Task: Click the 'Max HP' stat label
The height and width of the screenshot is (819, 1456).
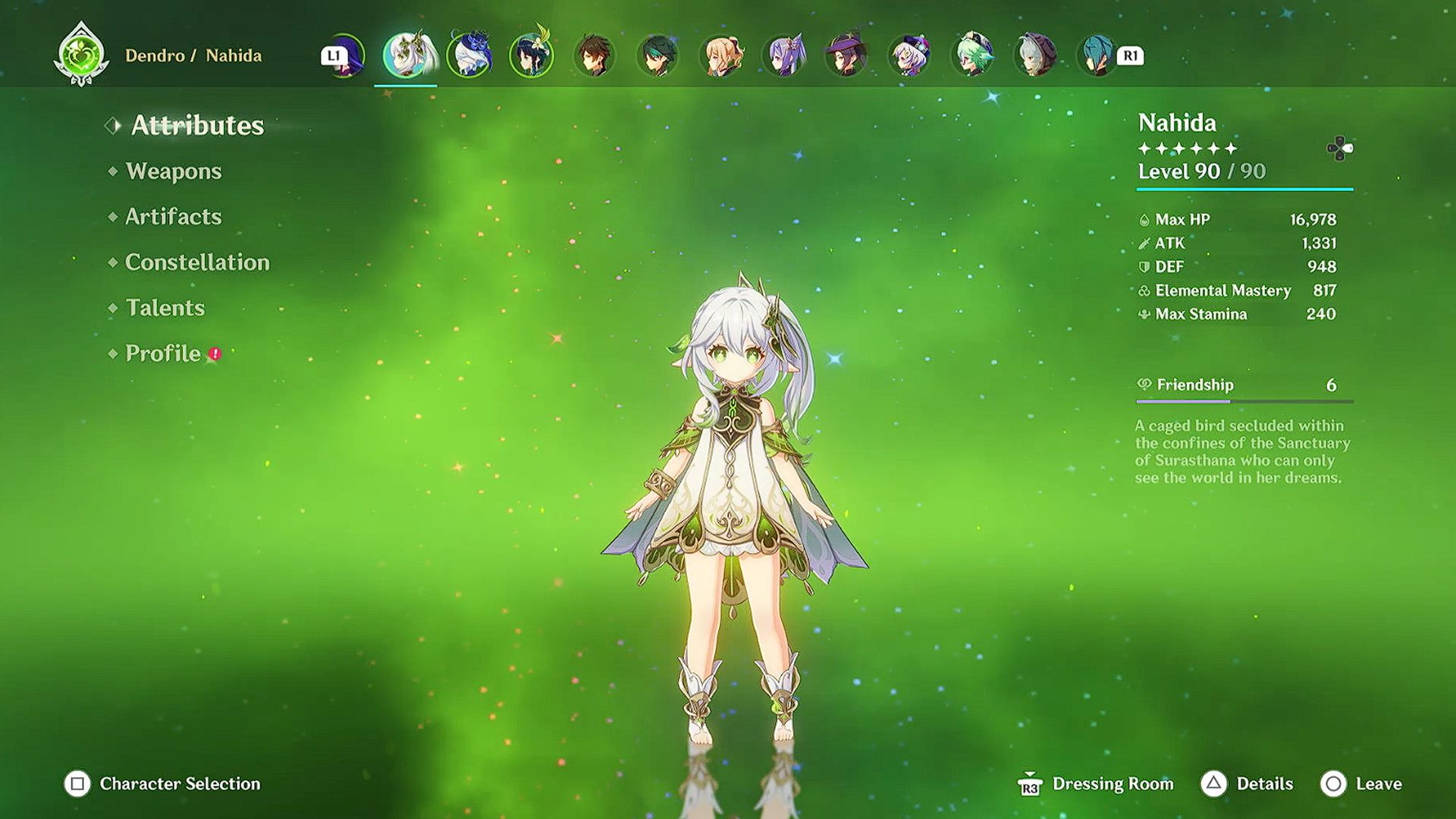Action: [x=1183, y=220]
